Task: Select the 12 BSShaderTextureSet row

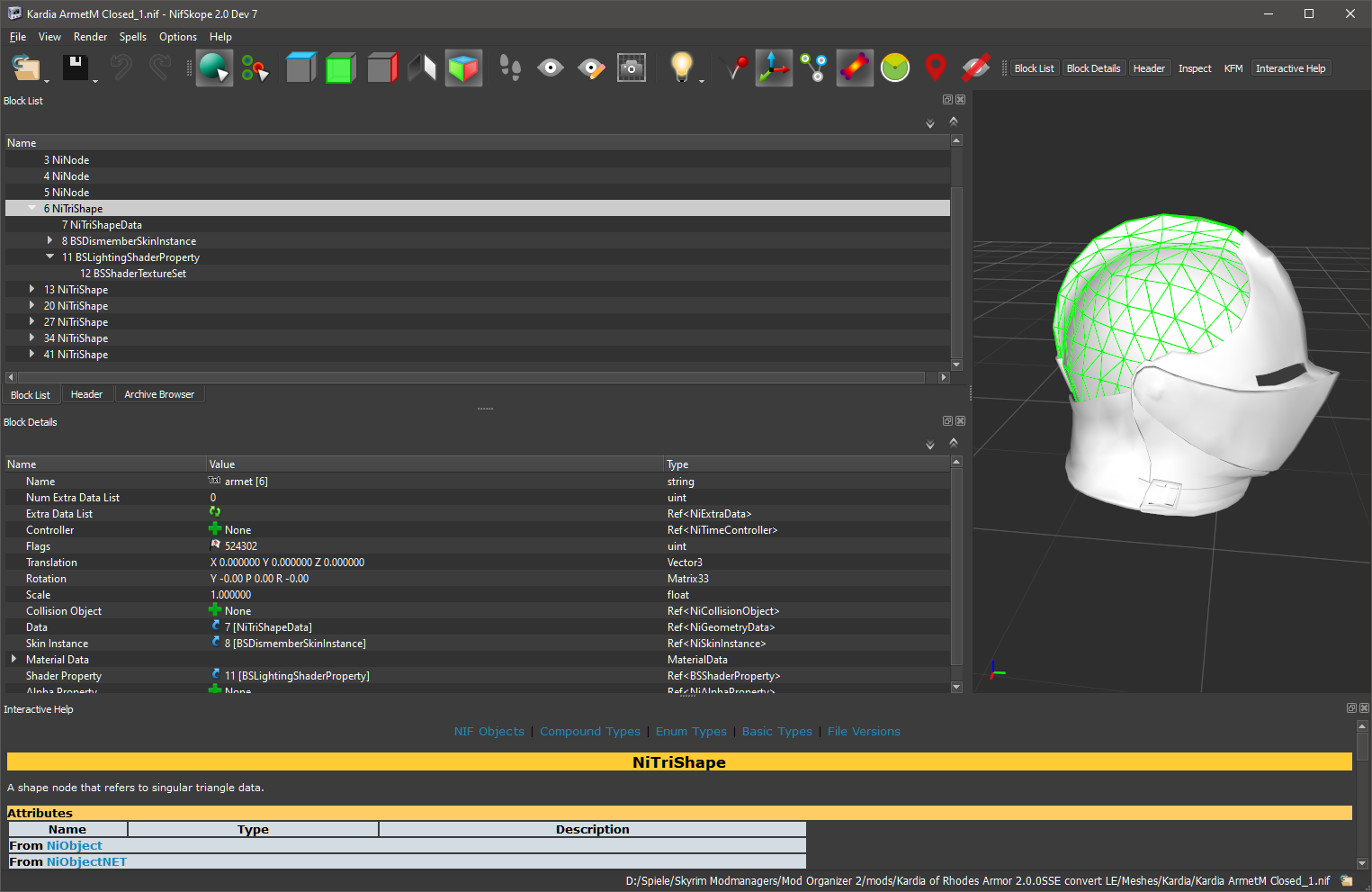Action: pyautogui.click(x=478, y=273)
